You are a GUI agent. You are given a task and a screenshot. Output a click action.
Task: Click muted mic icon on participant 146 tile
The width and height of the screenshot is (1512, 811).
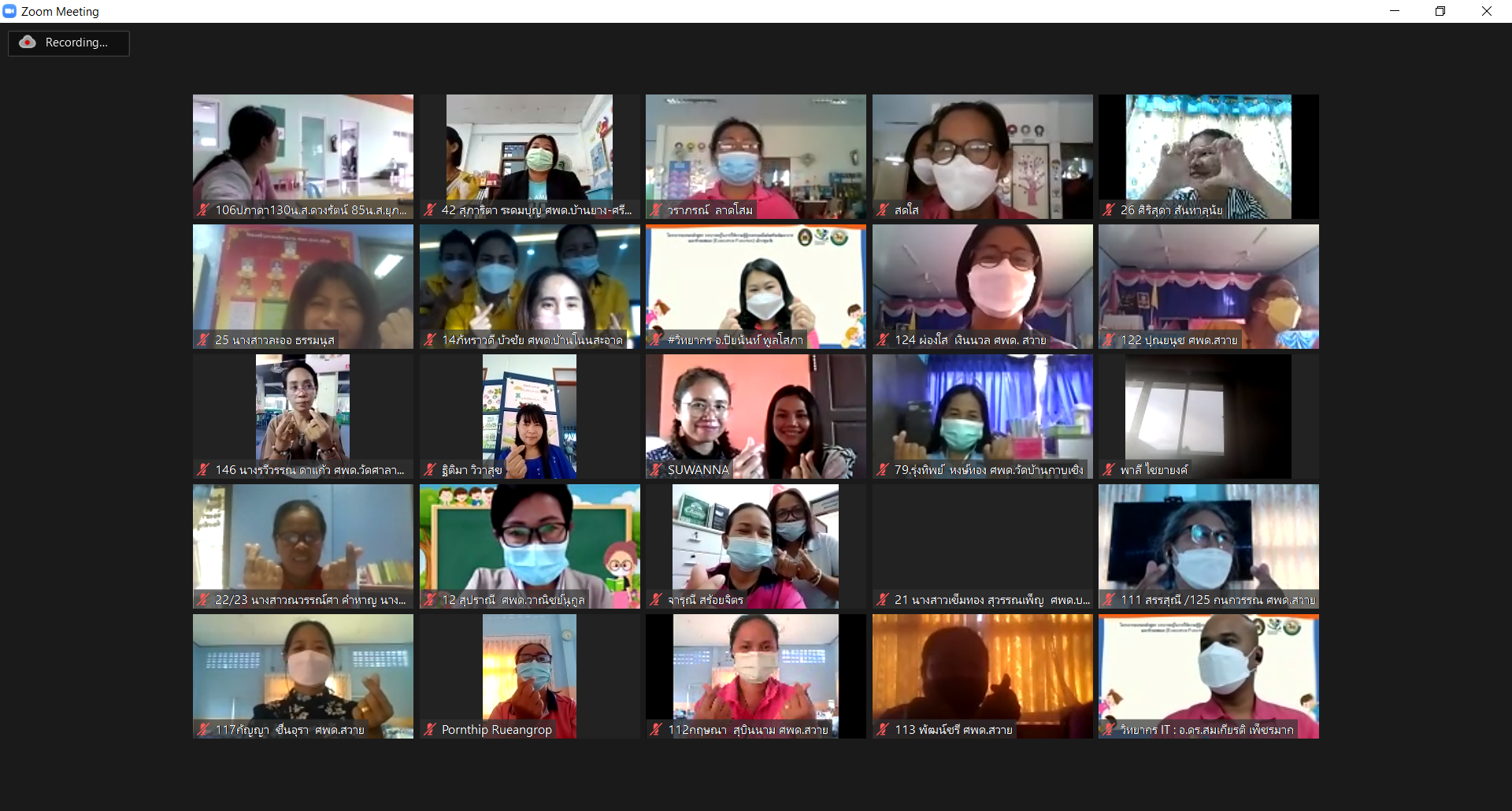click(203, 470)
